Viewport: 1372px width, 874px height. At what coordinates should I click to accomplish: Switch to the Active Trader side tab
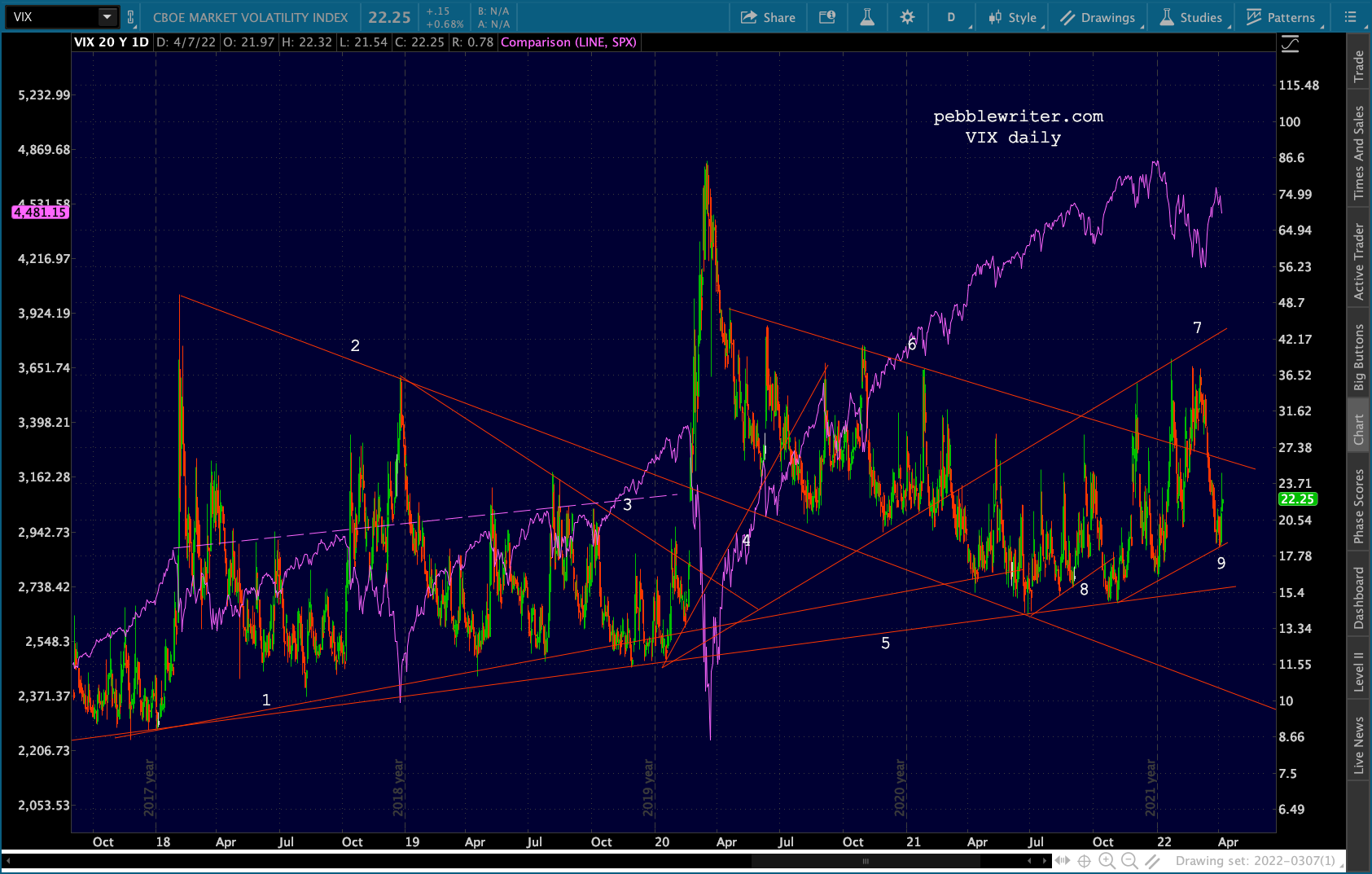1358,261
